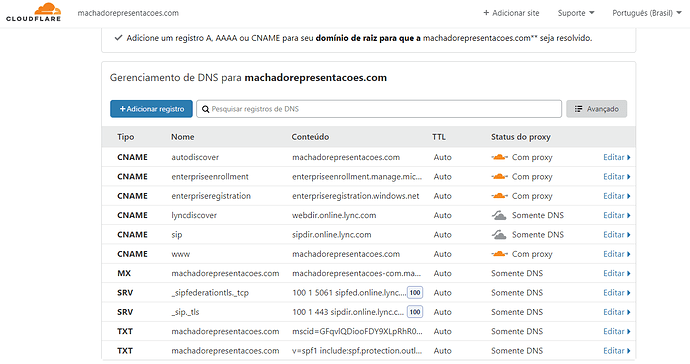Click the _sip._tls name cell

pyautogui.click(x=185, y=312)
